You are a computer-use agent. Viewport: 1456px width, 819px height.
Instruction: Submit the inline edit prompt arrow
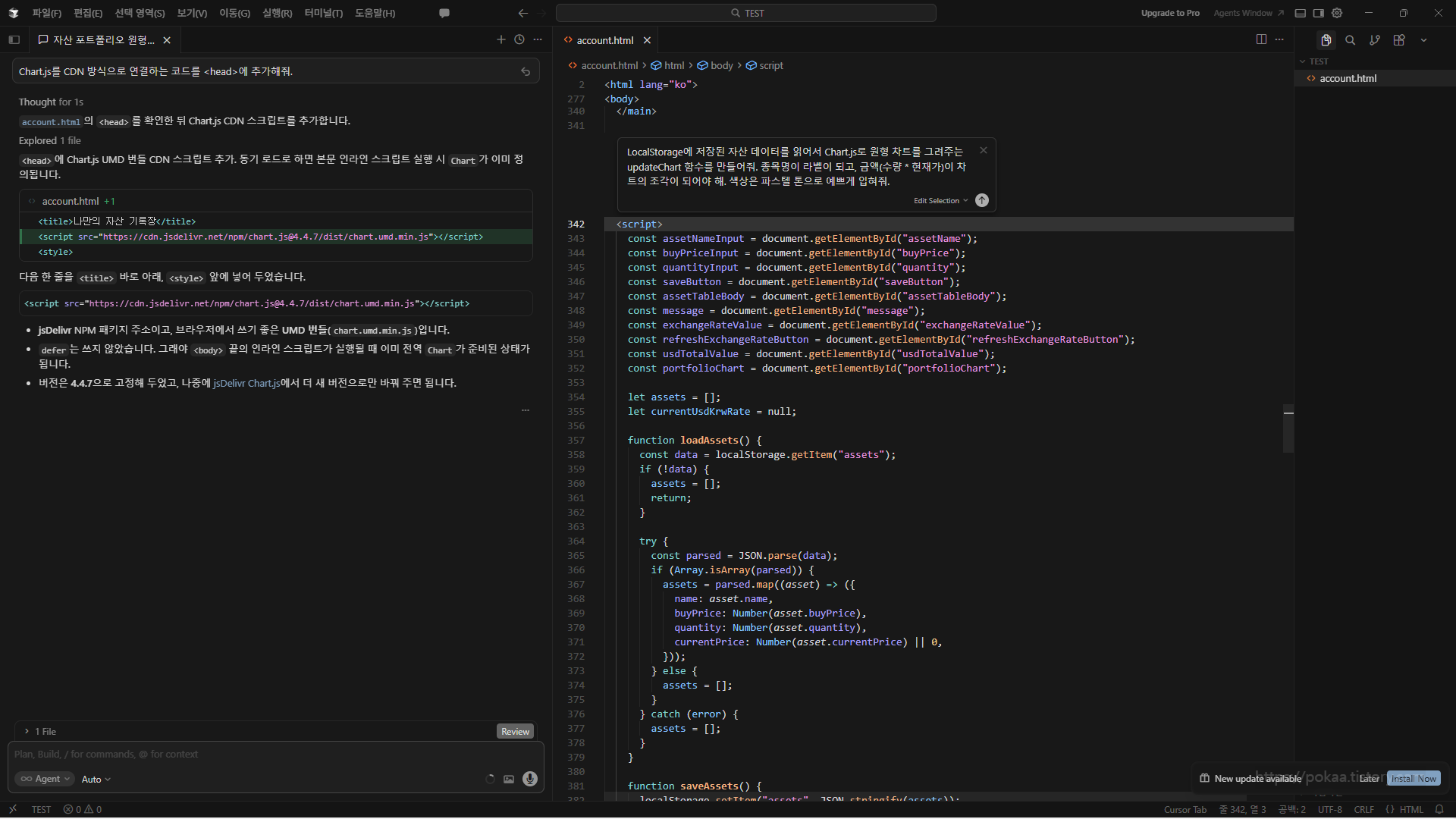tap(982, 200)
